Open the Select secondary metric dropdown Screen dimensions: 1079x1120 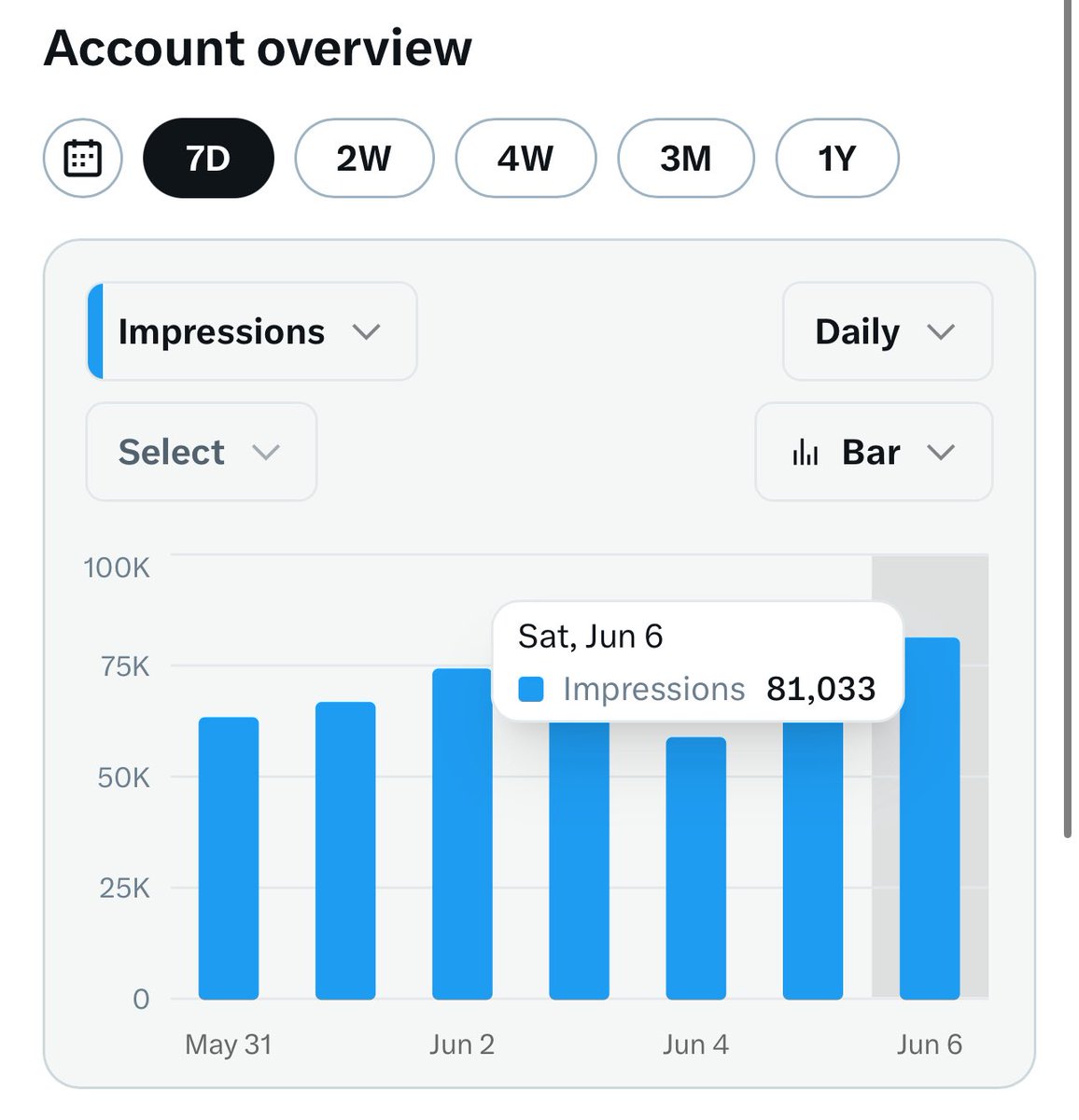202,452
